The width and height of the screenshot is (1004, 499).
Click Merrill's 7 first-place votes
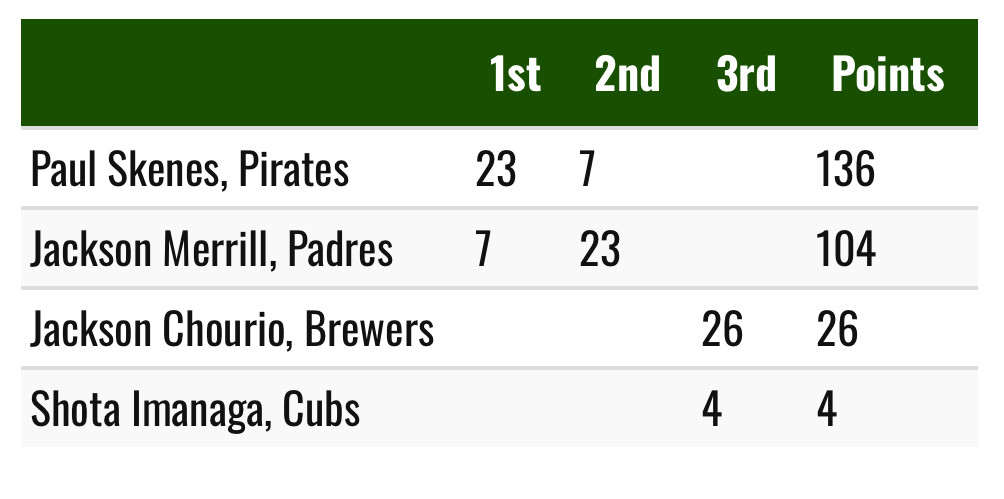[483, 249]
